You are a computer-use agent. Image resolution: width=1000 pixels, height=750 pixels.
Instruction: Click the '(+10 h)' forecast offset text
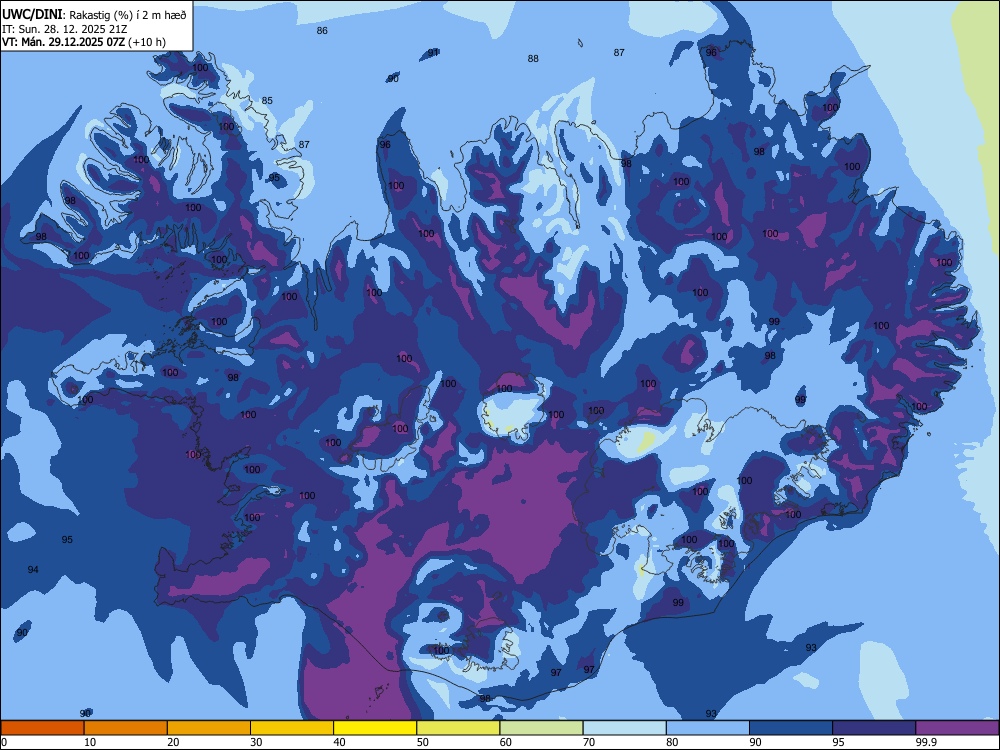tap(147, 42)
